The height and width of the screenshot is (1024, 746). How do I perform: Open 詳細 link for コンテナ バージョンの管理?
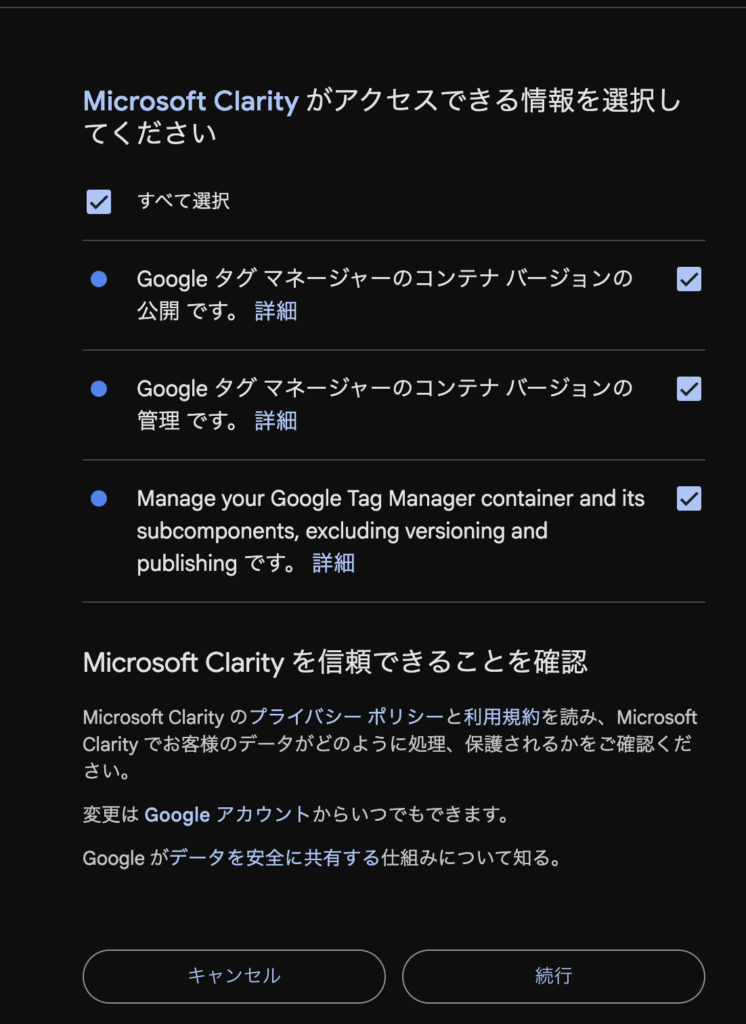[x=276, y=421]
